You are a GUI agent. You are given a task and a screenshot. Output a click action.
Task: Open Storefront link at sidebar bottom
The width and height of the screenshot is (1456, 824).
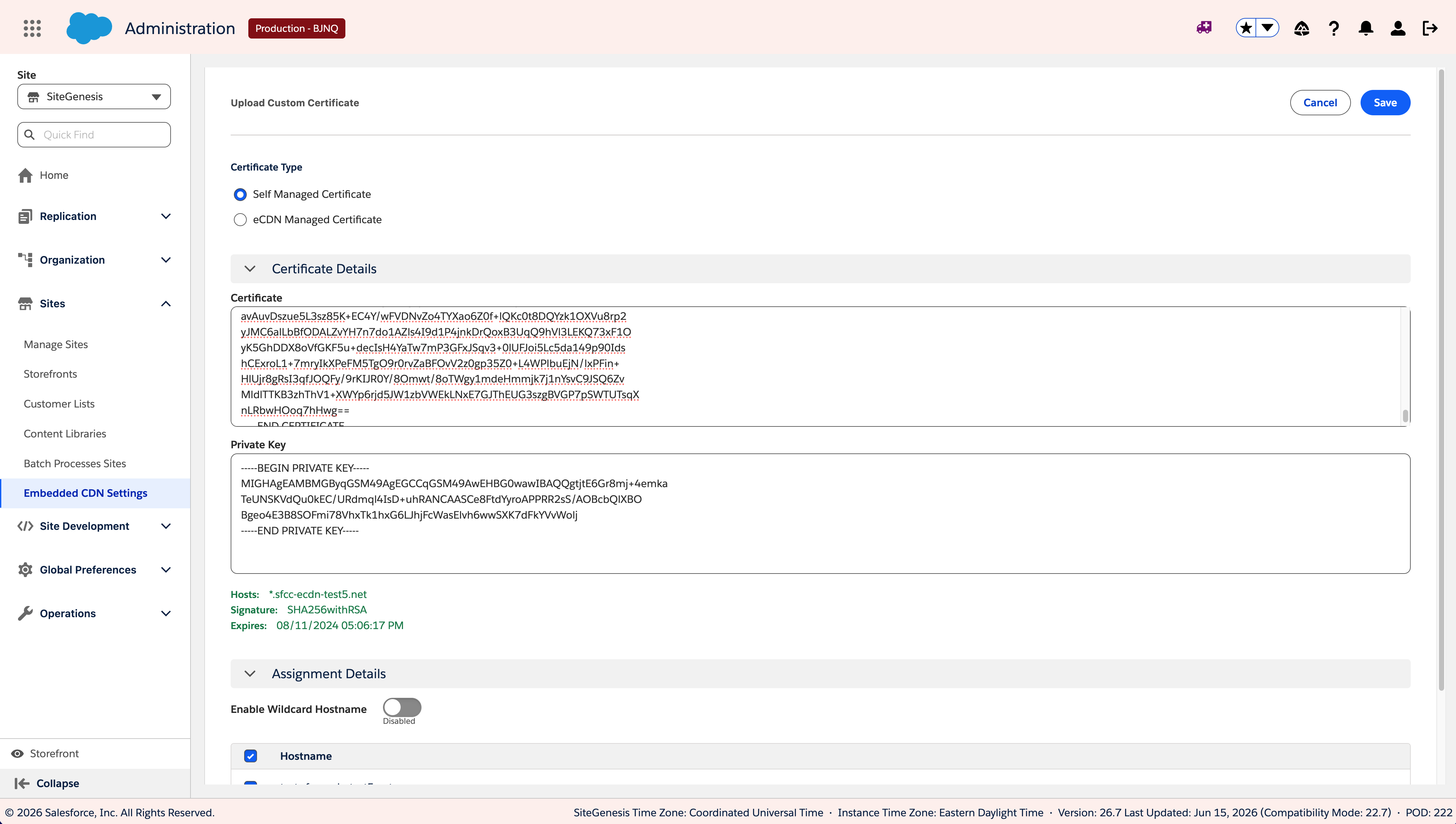click(x=54, y=754)
